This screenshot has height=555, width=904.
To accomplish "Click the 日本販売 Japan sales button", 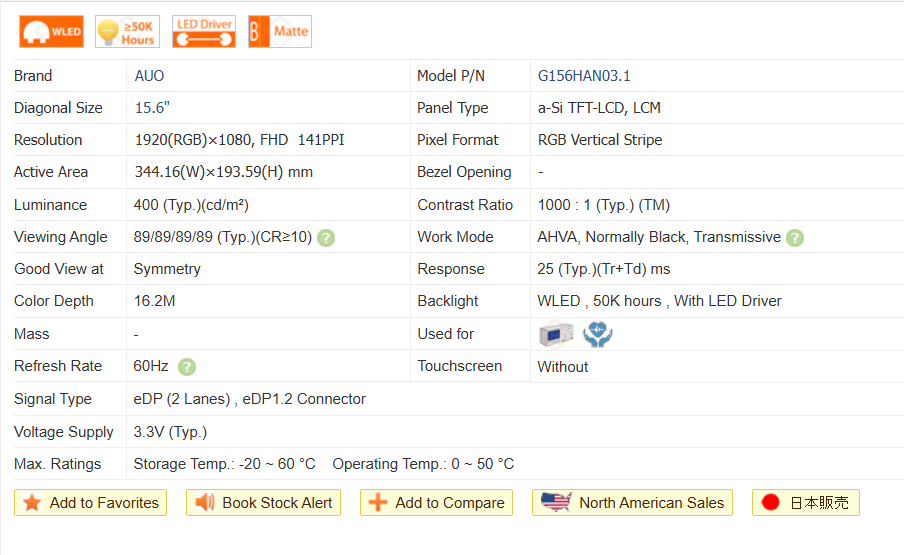I will [805, 503].
